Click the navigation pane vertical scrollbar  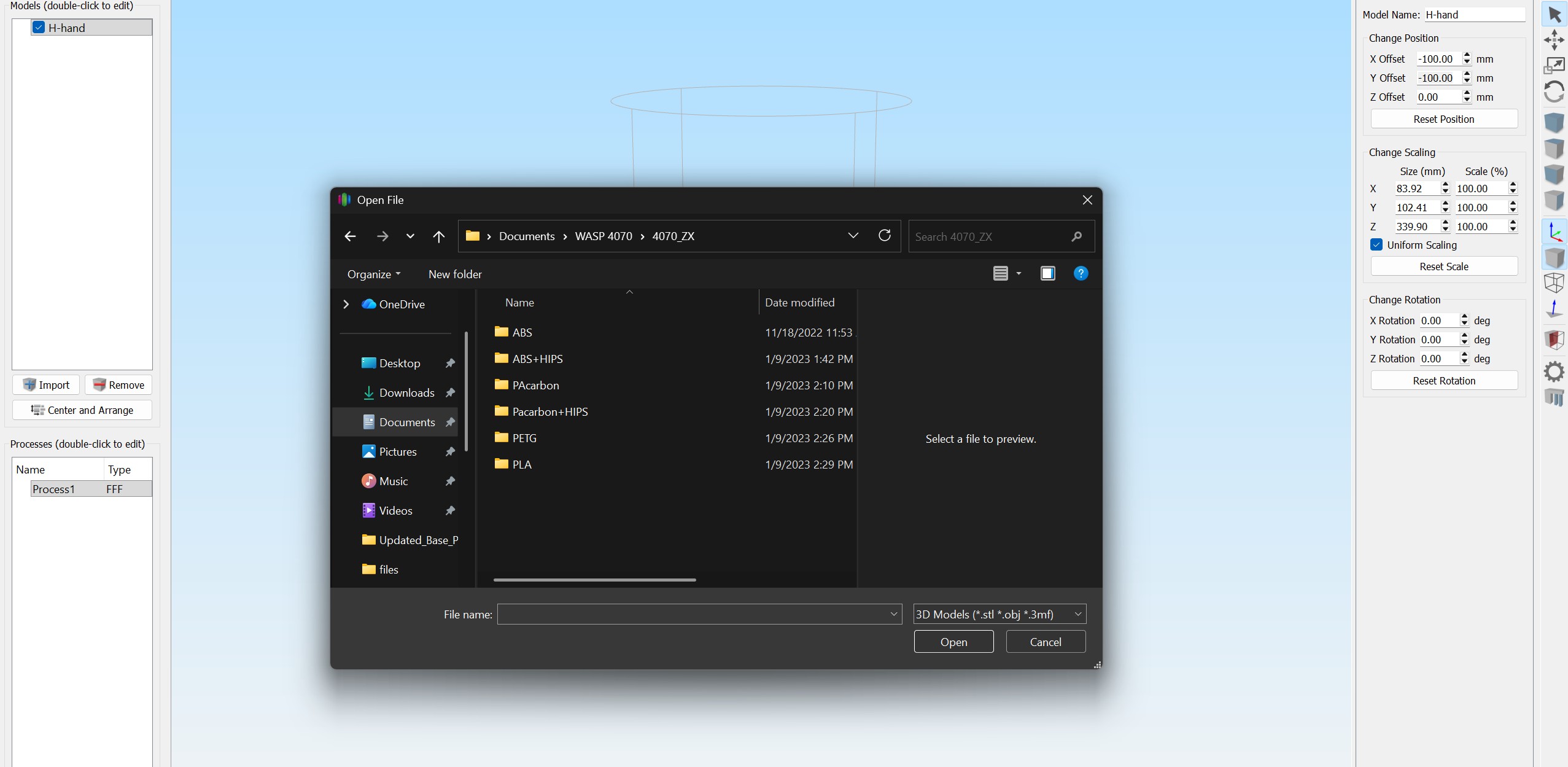(467, 392)
